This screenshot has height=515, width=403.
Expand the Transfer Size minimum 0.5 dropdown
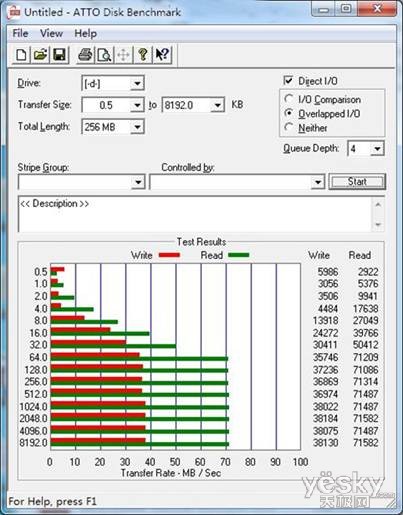[137, 105]
